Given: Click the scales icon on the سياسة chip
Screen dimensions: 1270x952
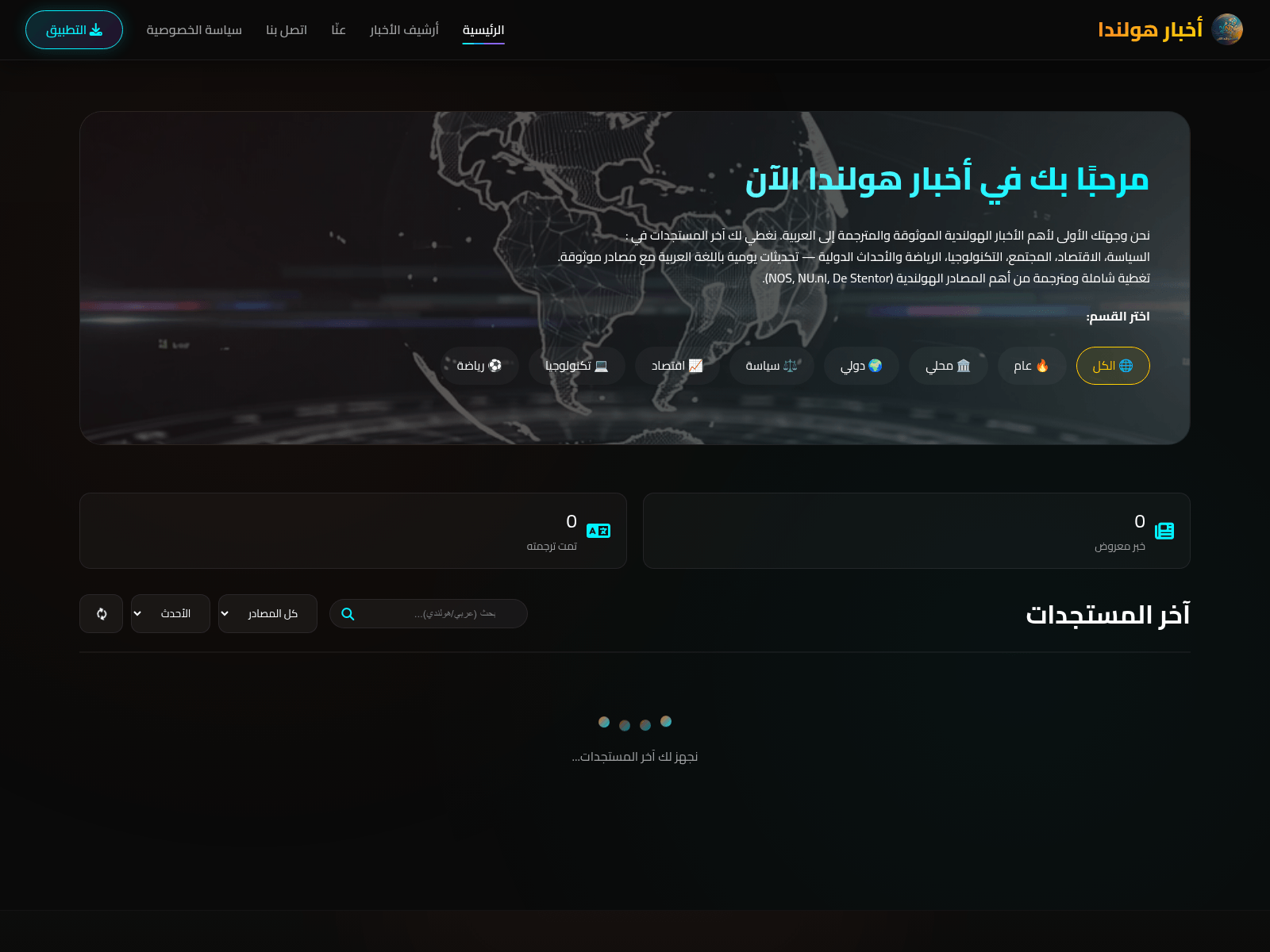Looking at the screenshot, I should 791,366.
